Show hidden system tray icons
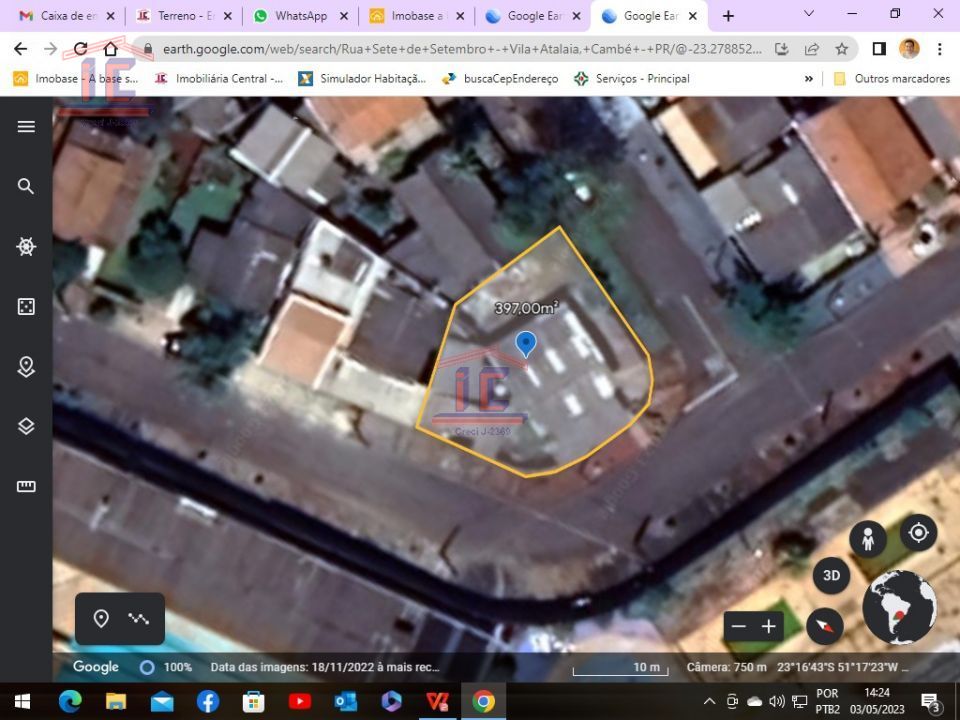This screenshot has height=720, width=960. [709, 701]
